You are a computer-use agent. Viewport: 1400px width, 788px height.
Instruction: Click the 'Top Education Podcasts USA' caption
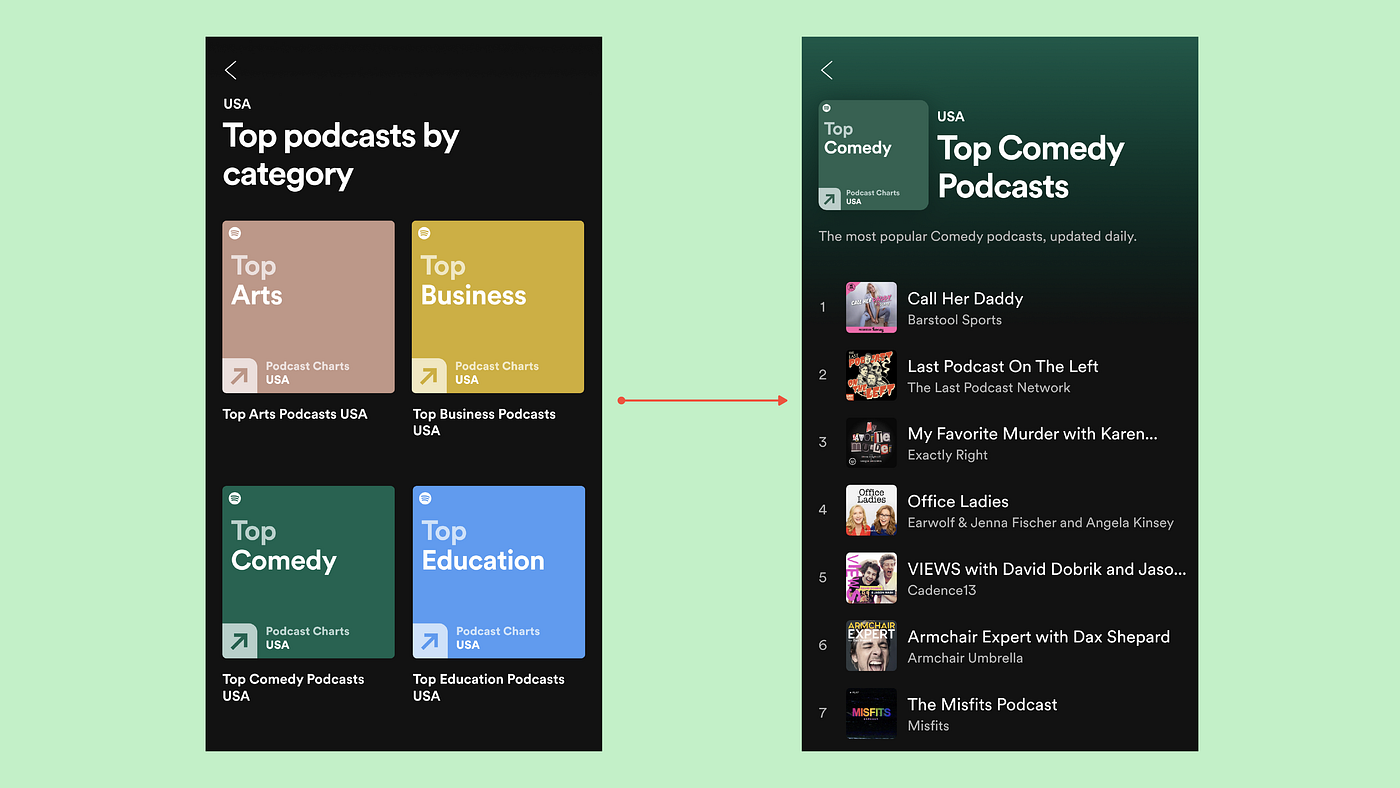(x=488, y=687)
